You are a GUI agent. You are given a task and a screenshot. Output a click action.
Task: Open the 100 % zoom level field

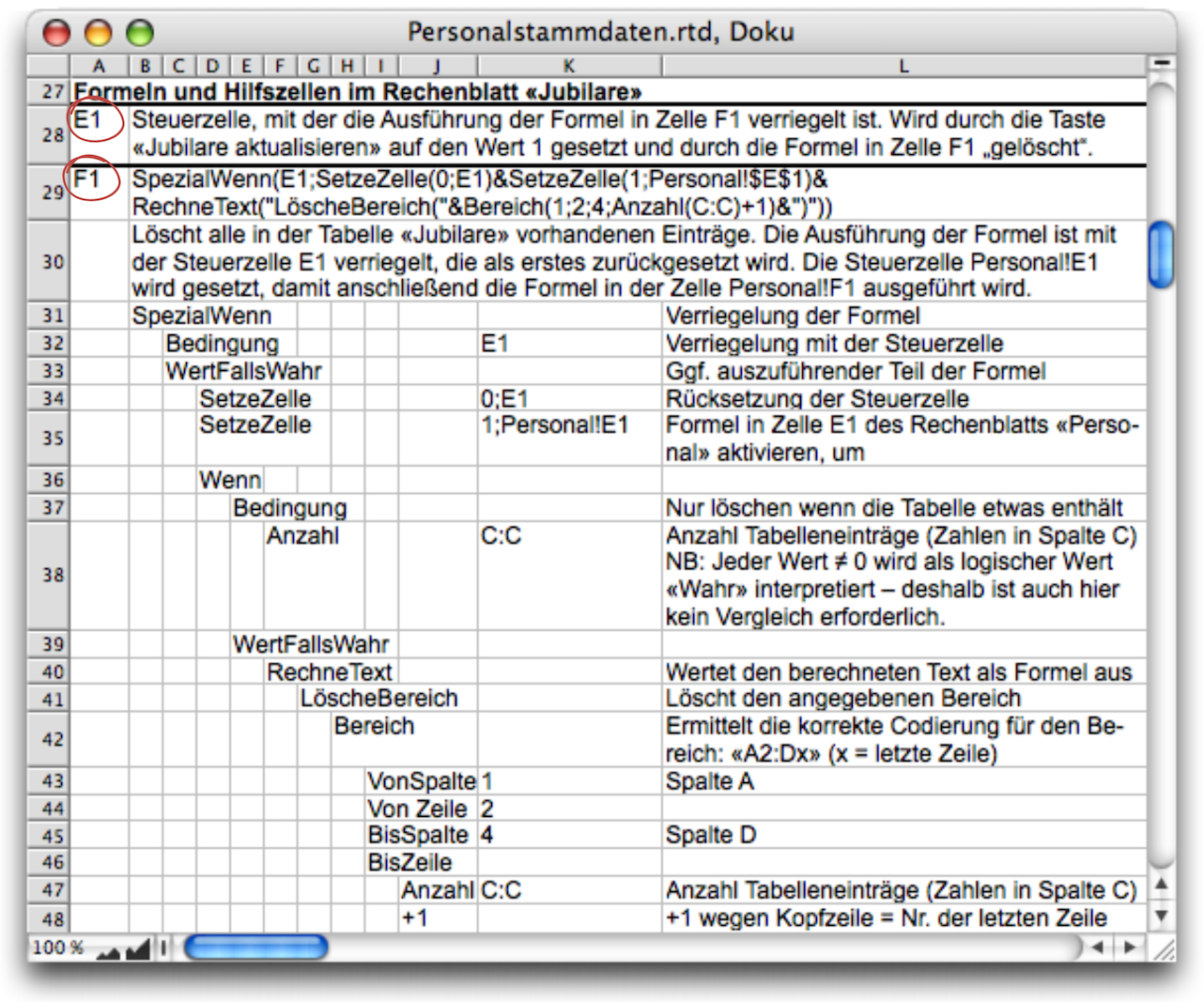click(58, 948)
